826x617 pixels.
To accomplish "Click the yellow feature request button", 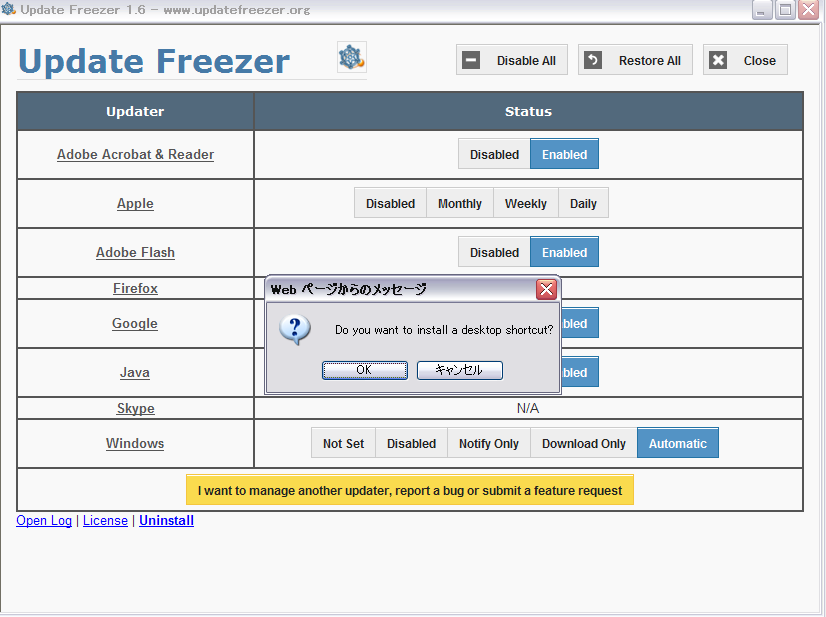I will point(409,490).
